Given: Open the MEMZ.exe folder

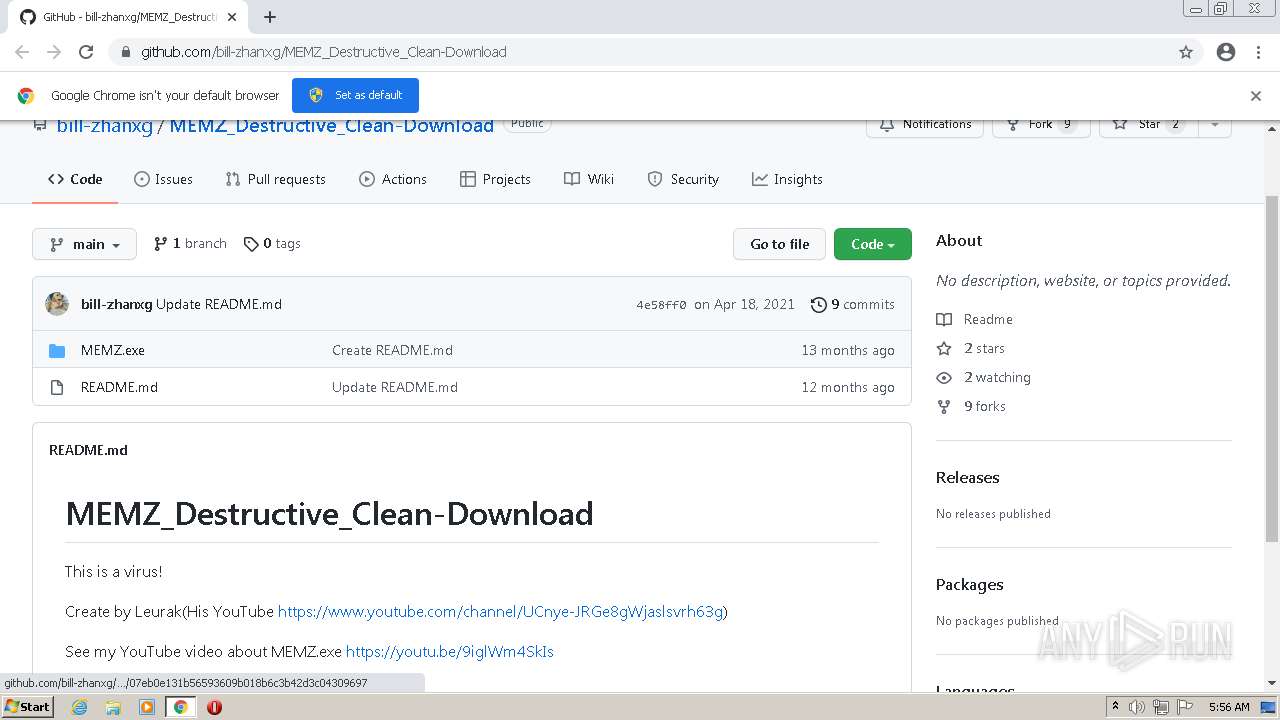Looking at the screenshot, I should 113,350.
